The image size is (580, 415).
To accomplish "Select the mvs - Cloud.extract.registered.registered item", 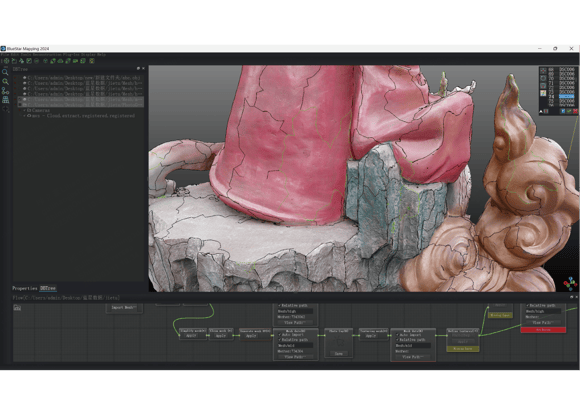I will 83,116.
